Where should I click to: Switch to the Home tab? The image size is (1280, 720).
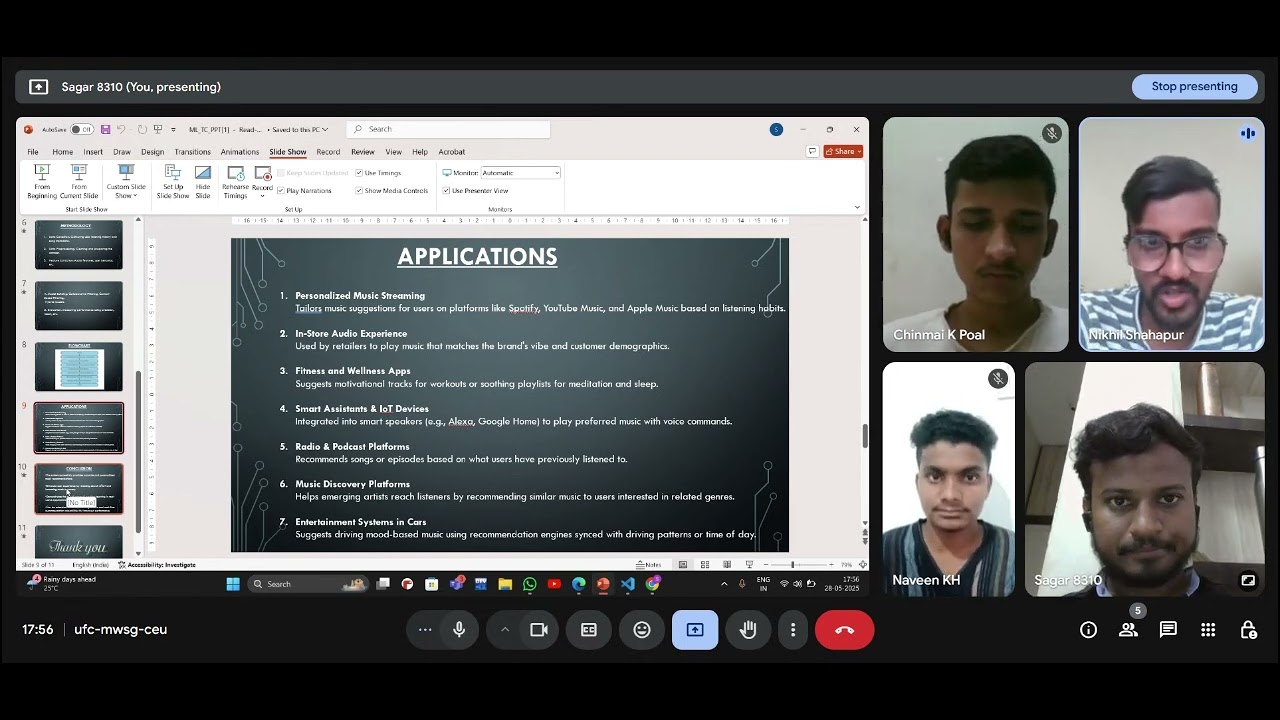click(x=62, y=152)
